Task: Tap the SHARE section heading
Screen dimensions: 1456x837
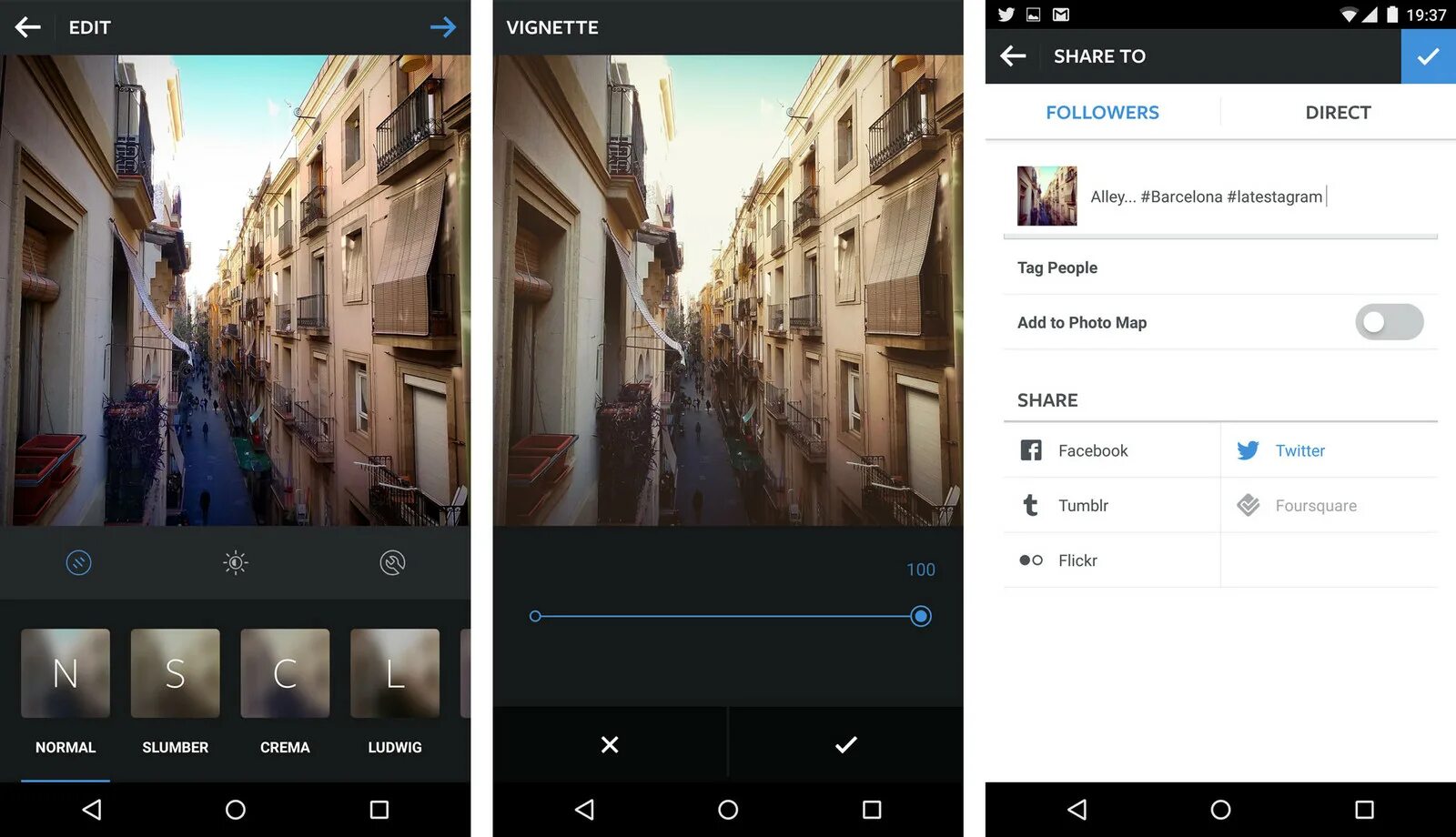Action: [x=1047, y=400]
